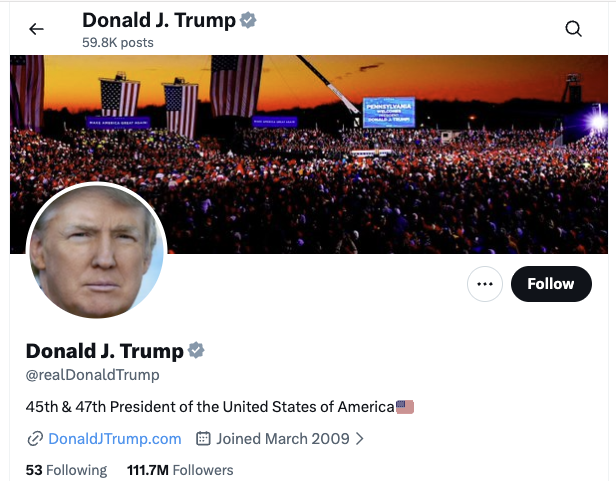
Task: Expand the chevron after Joined March 2009
Action: [x=359, y=439]
